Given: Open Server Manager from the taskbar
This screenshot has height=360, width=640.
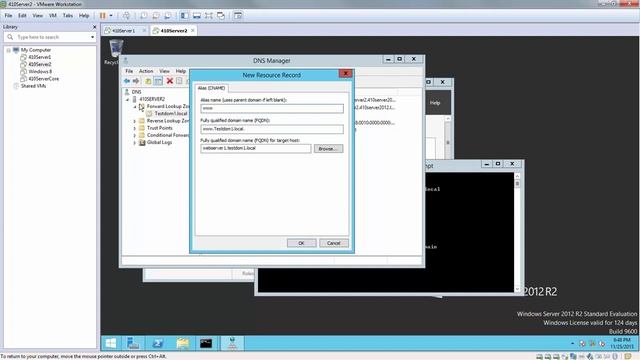Looking at the screenshot, I should pos(133,343).
